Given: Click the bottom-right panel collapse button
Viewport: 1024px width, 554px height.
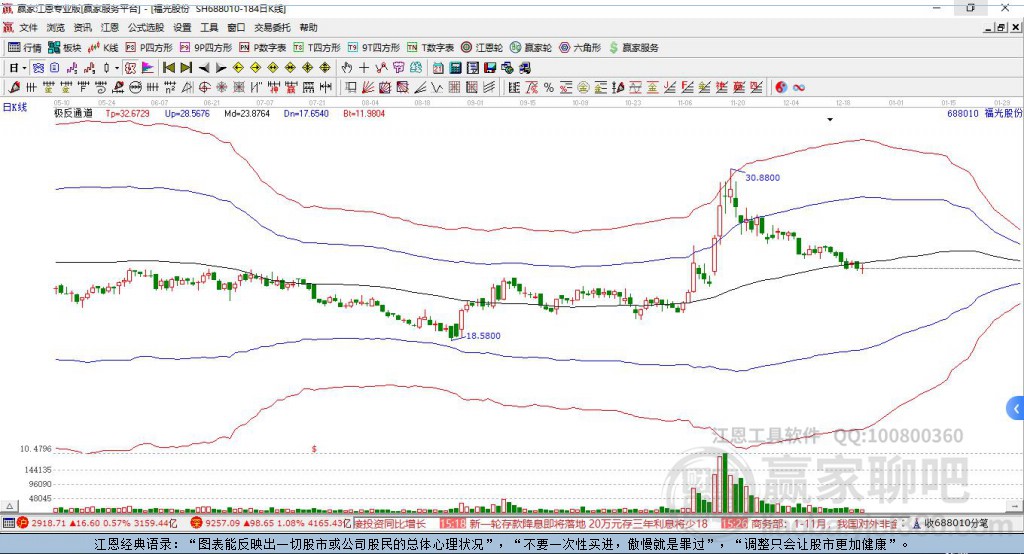Looking at the screenshot, I should click(1014, 506).
